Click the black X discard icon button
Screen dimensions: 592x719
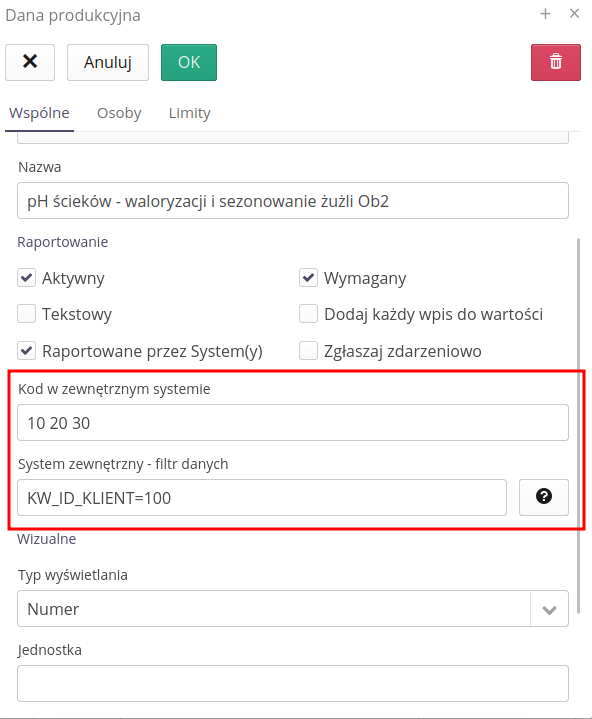30,62
